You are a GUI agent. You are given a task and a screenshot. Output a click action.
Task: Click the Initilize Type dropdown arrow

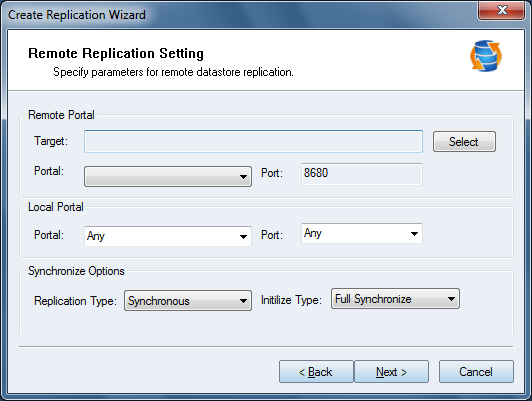point(451,299)
